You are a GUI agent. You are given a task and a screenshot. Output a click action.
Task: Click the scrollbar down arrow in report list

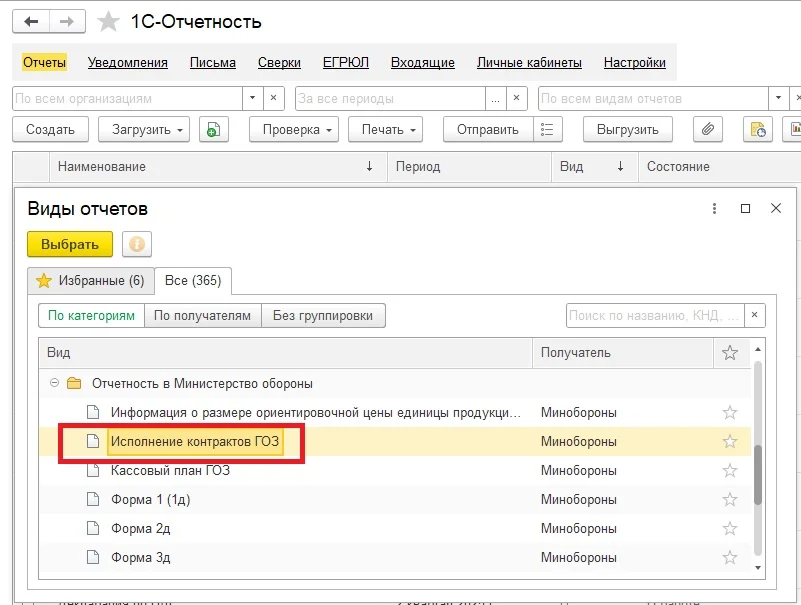click(x=758, y=568)
